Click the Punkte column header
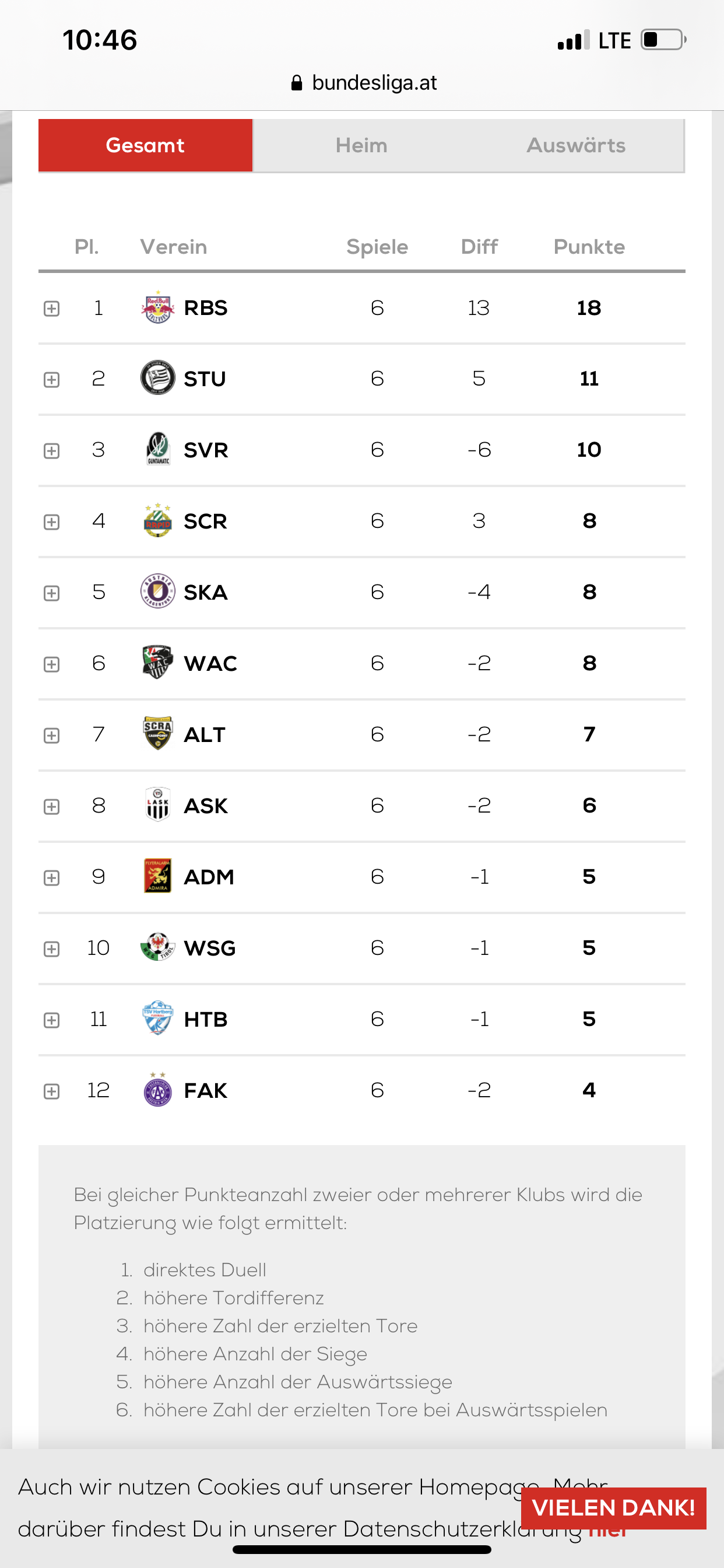This screenshot has width=724, height=1568. (589, 247)
